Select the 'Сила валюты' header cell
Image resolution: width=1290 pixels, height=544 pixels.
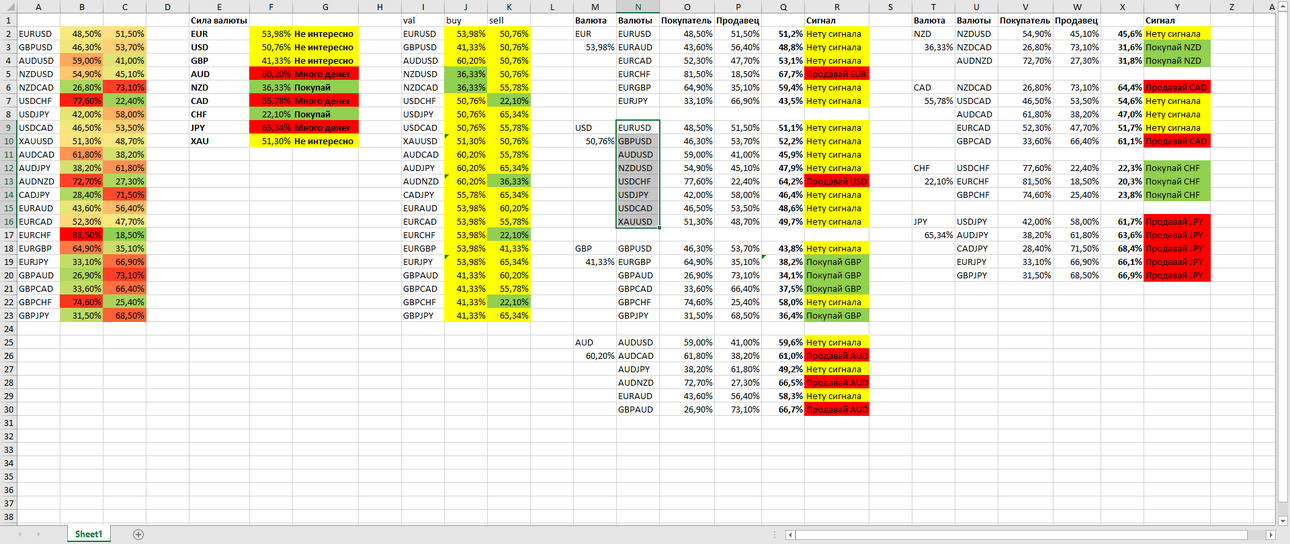coord(218,20)
